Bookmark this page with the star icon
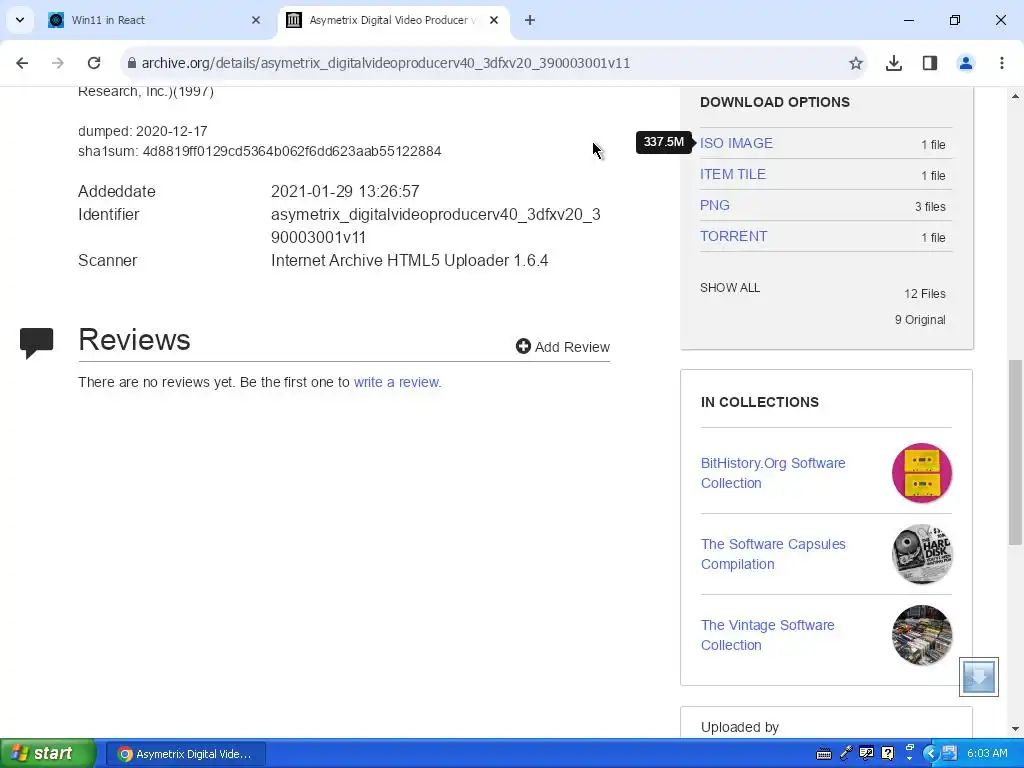The height and width of the screenshot is (768, 1024). [x=856, y=63]
